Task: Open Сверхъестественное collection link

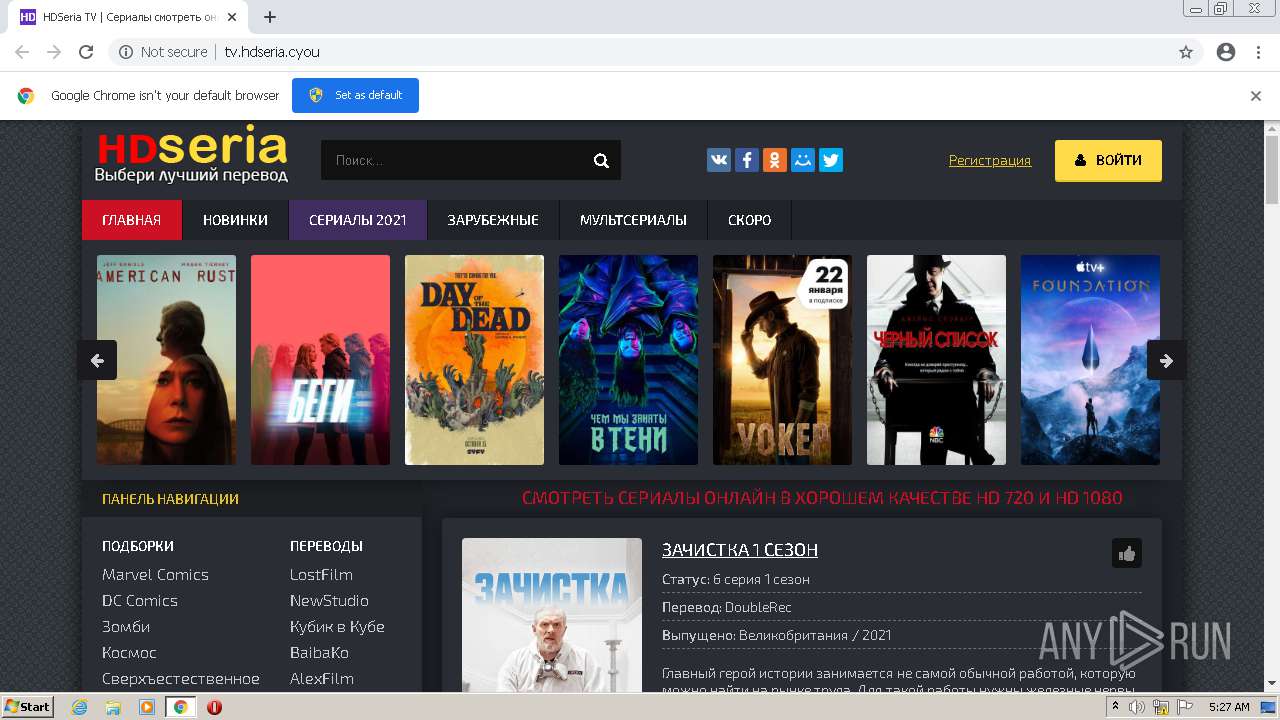Action: 181,679
